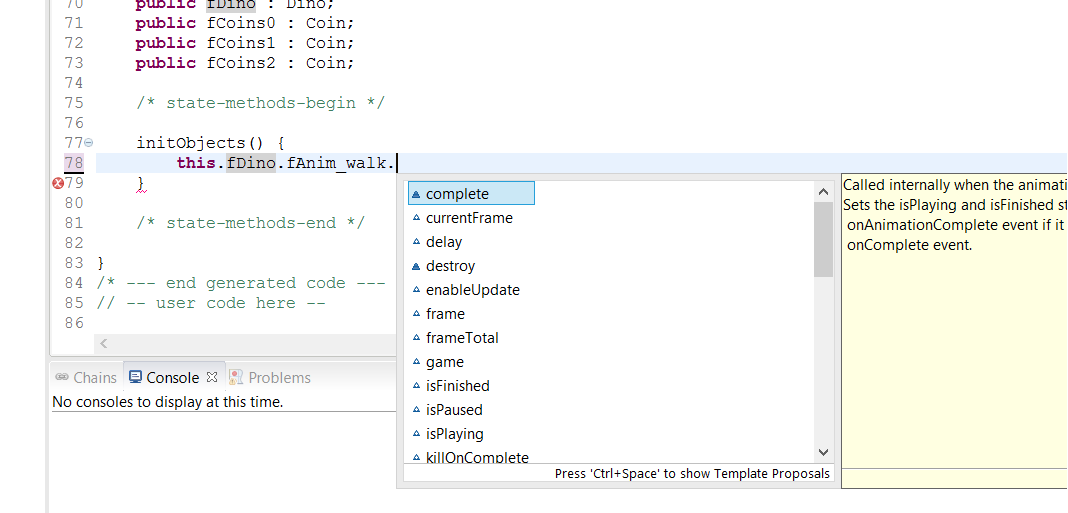
Task: Click the property icon beside 'isPaused'
Action: click(416, 410)
